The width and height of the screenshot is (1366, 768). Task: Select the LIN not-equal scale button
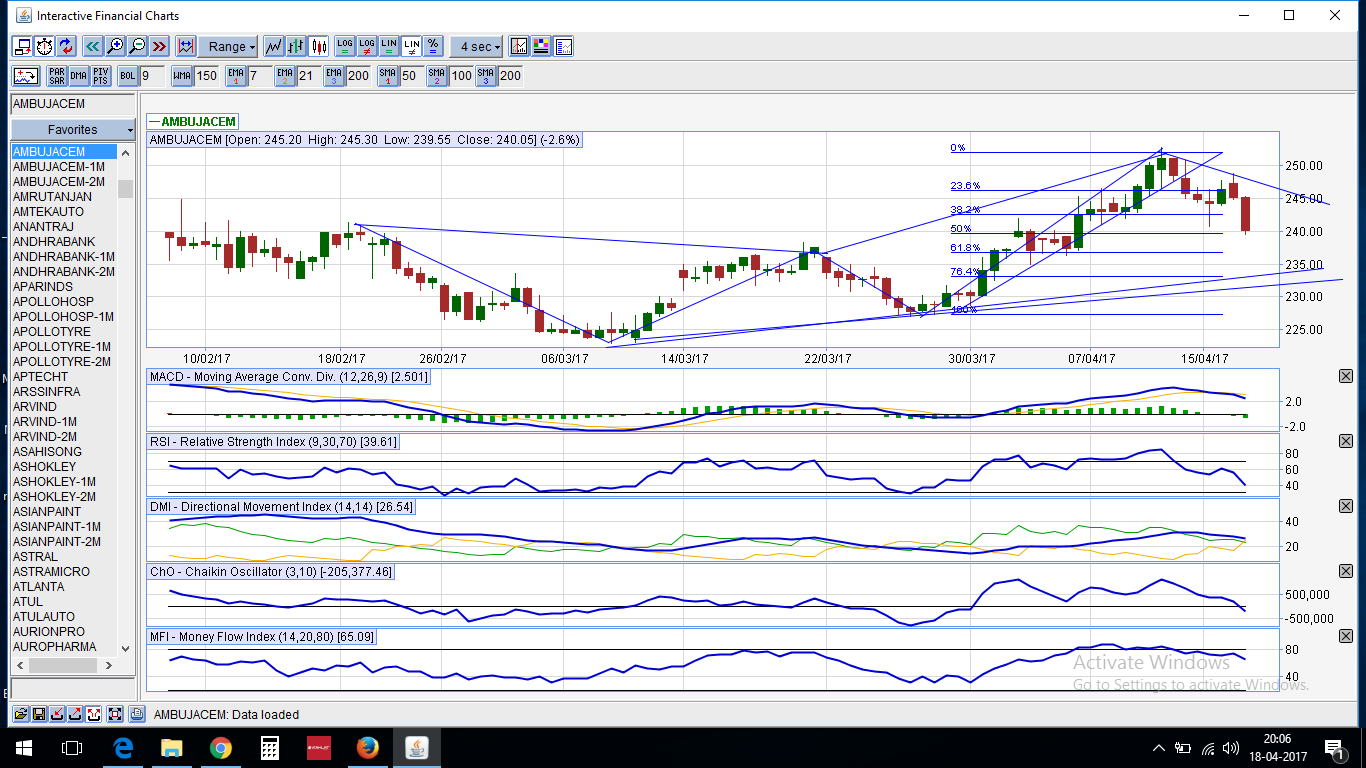(x=411, y=46)
